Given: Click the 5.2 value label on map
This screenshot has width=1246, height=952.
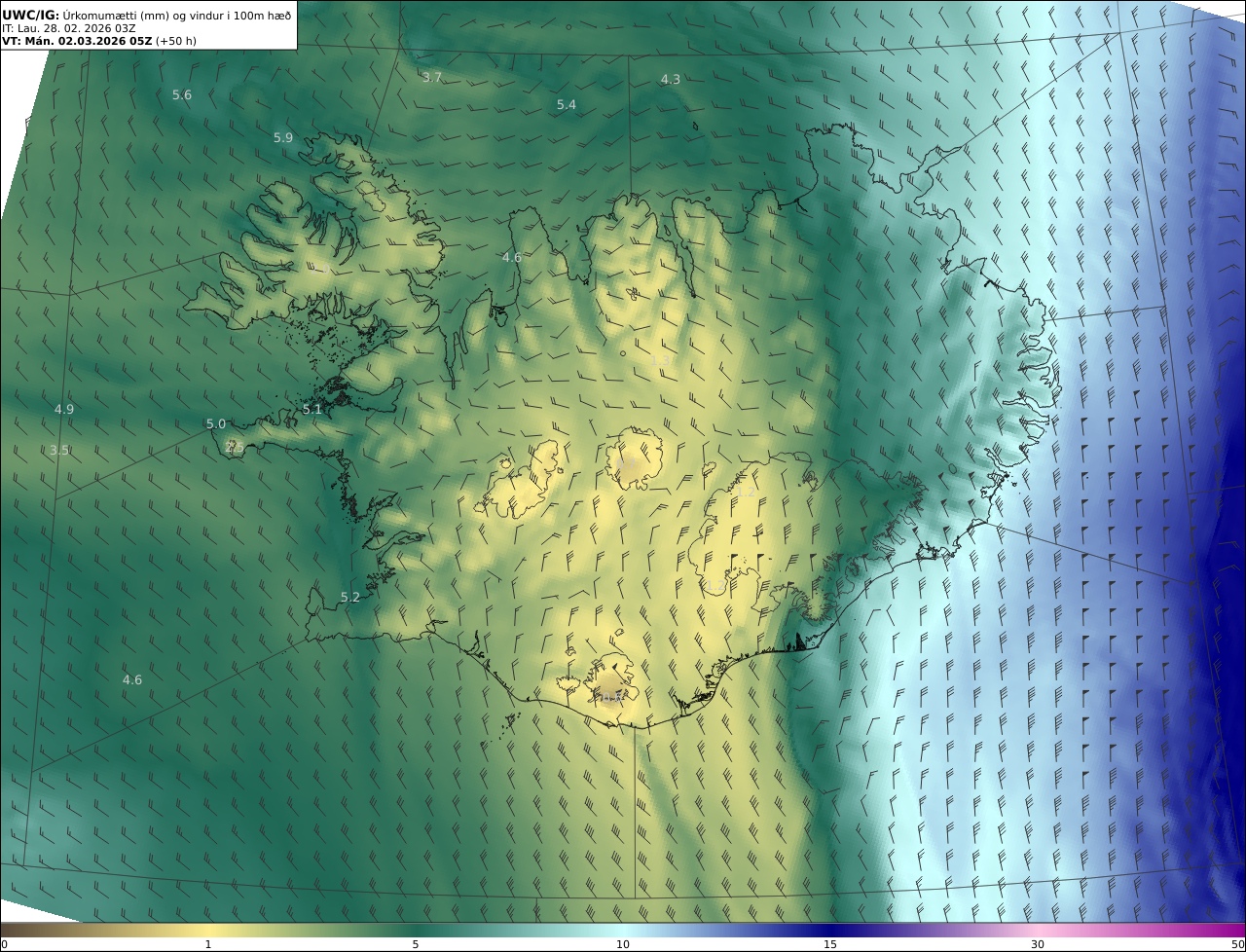Looking at the screenshot, I should [350, 597].
